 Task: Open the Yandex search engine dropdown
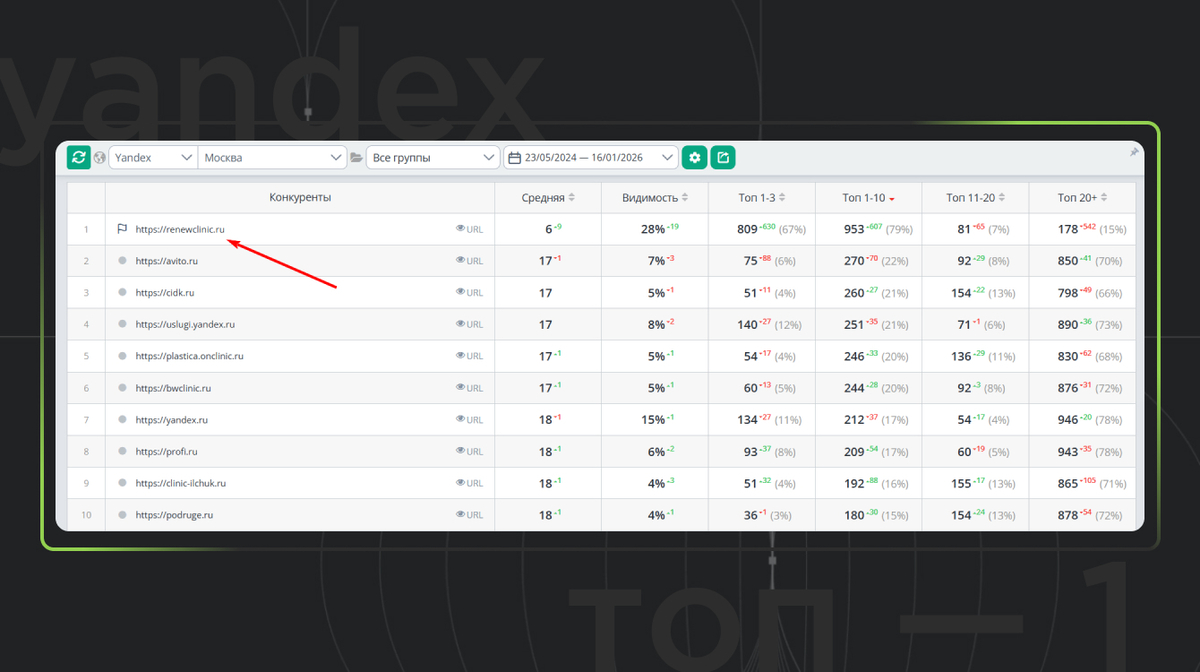(x=153, y=157)
